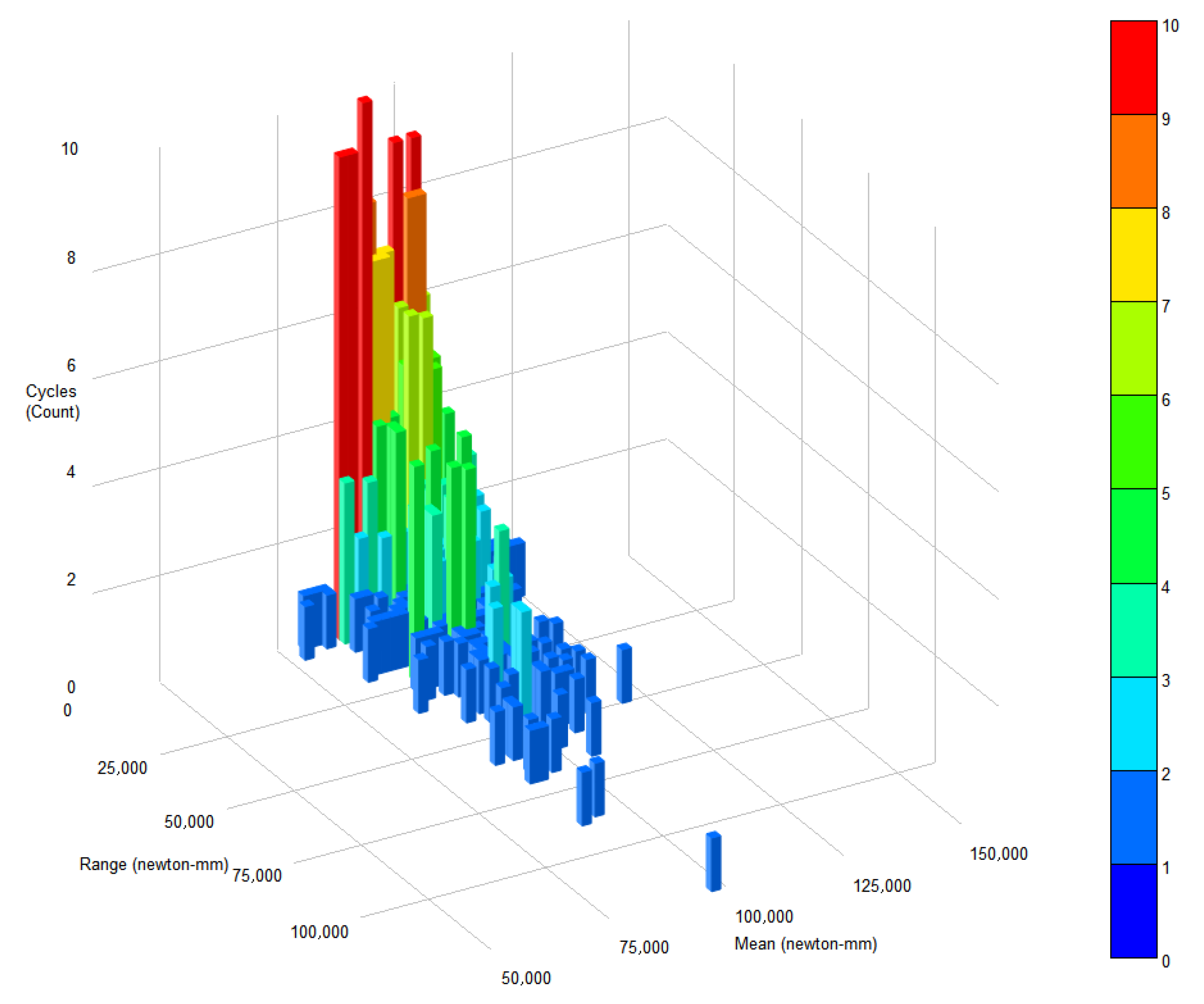The width and height of the screenshot is (1204, 1004).
Task: Click the "Mean (newton-mm)" axis title
Action: click(806, 944)
